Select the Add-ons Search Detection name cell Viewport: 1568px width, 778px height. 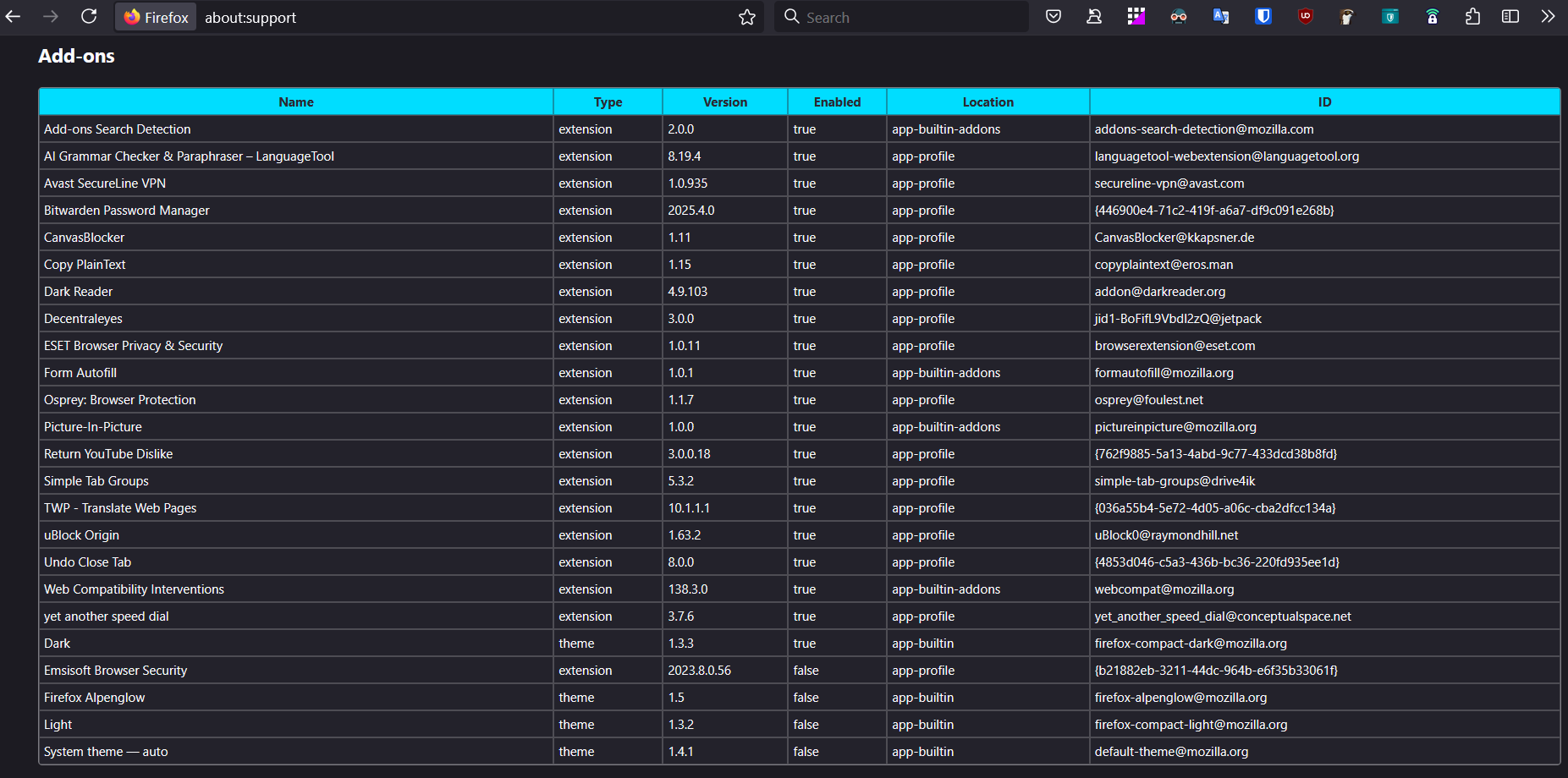pyautogui.click(x=296, y=129)
